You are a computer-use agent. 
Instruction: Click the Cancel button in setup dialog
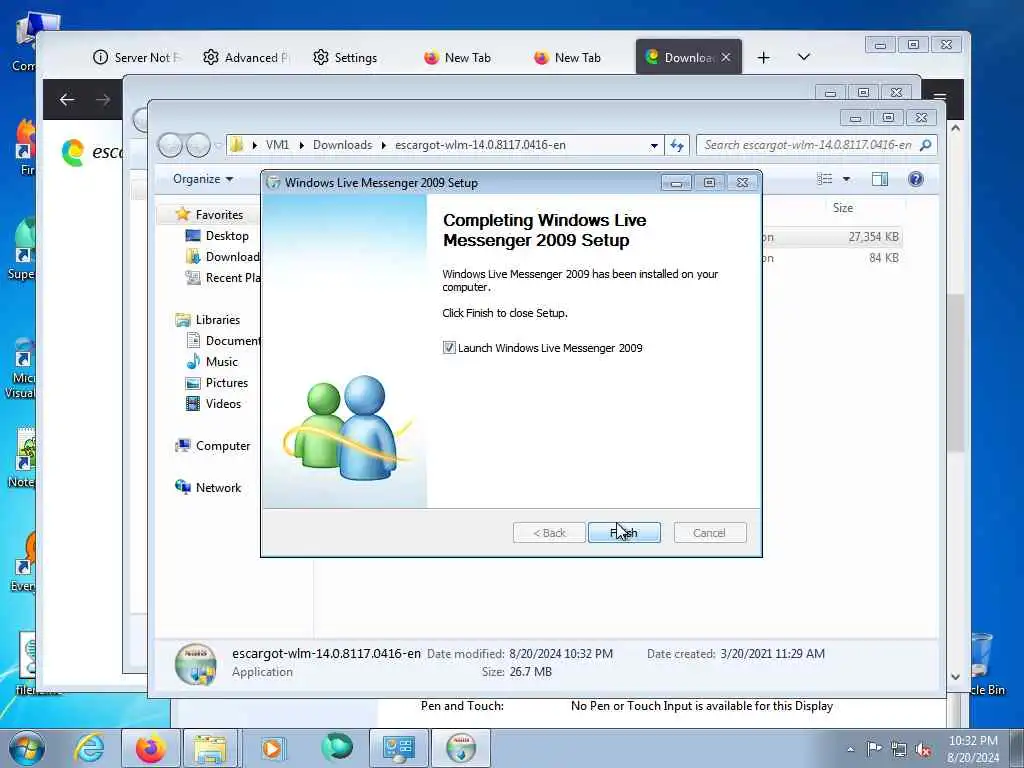click(x=709, y=533)
